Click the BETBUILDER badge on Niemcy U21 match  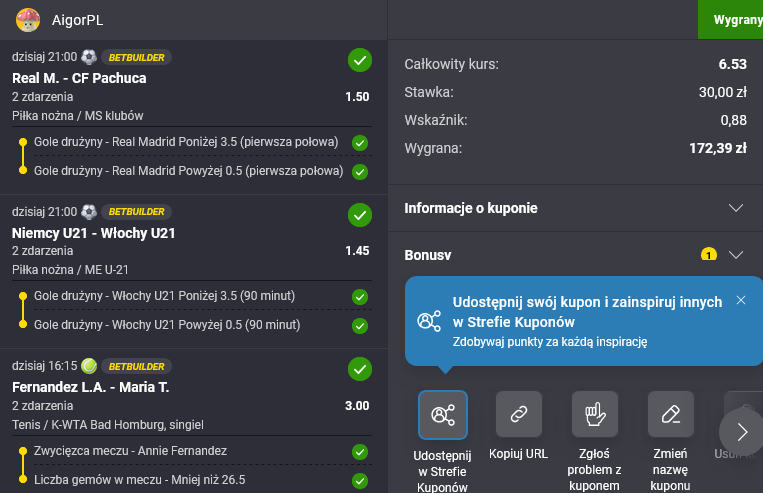[138, 212]
